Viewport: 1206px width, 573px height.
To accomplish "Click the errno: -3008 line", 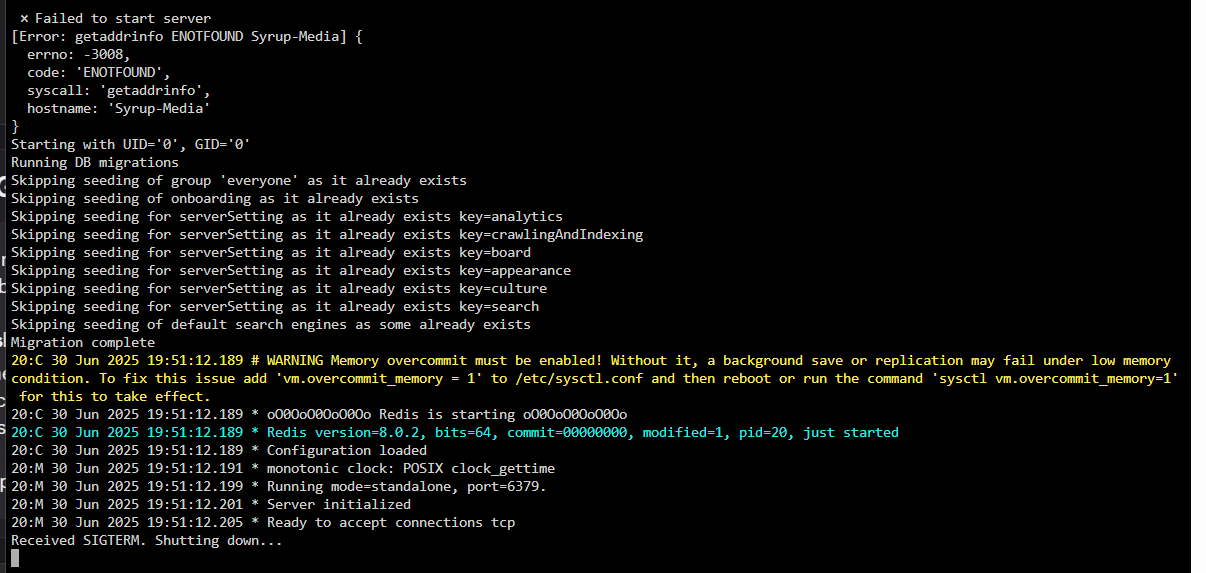I will [79, 55].
